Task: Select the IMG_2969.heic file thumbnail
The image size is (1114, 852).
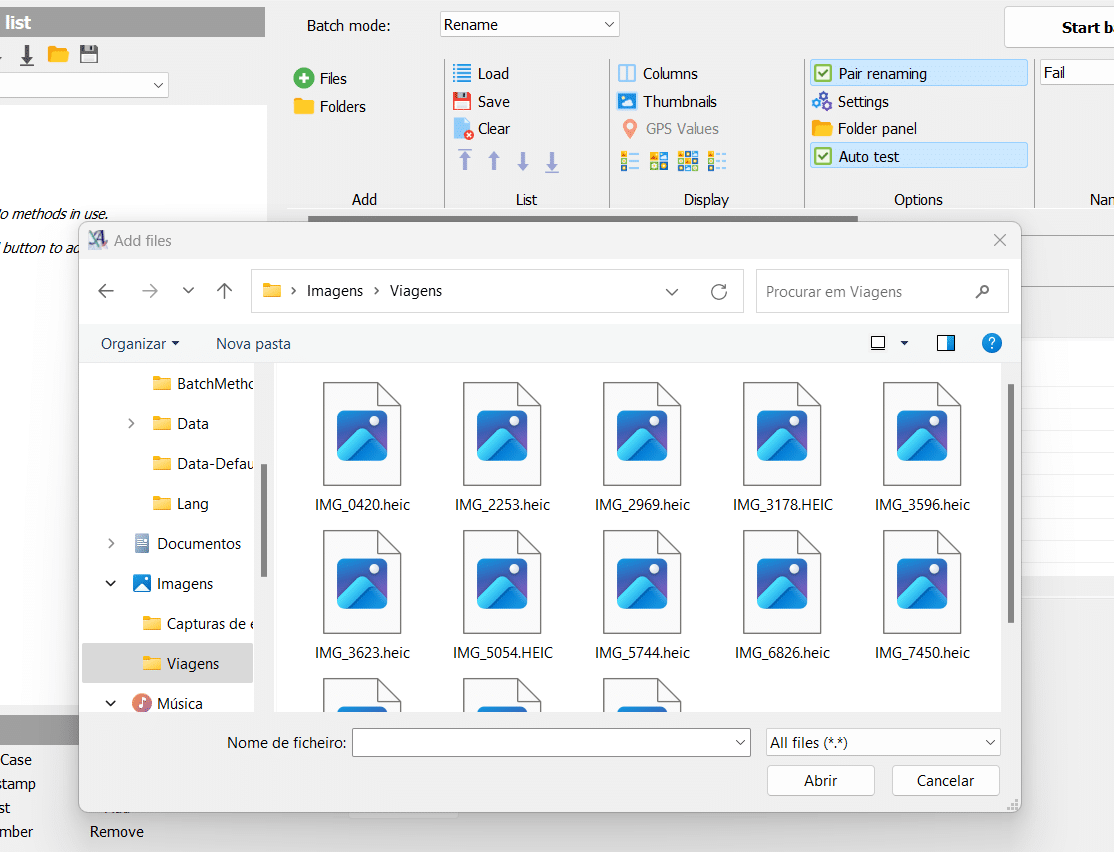Action: [642, 435]
